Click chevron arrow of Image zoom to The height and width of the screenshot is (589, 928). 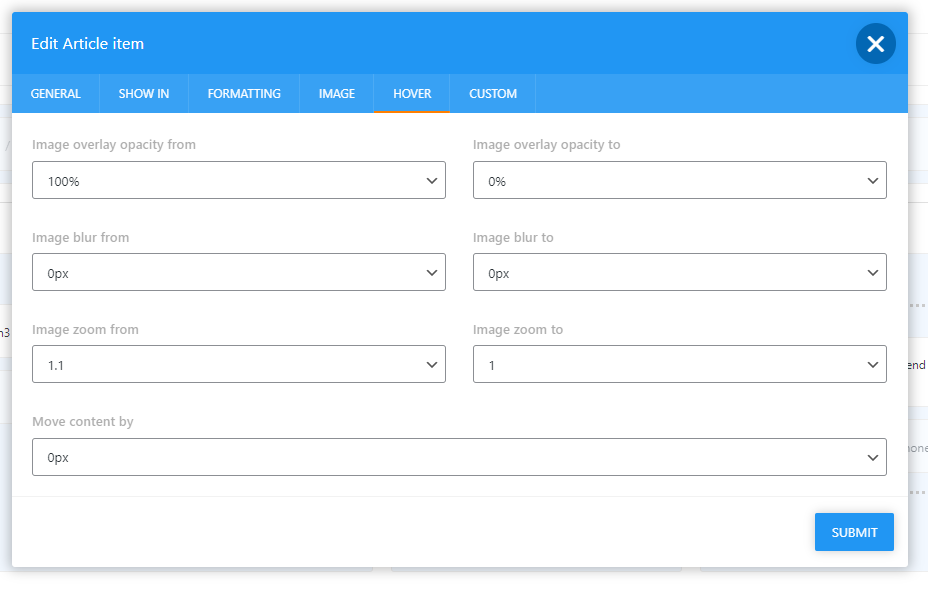pyautogui.click(x=873, y=365)
